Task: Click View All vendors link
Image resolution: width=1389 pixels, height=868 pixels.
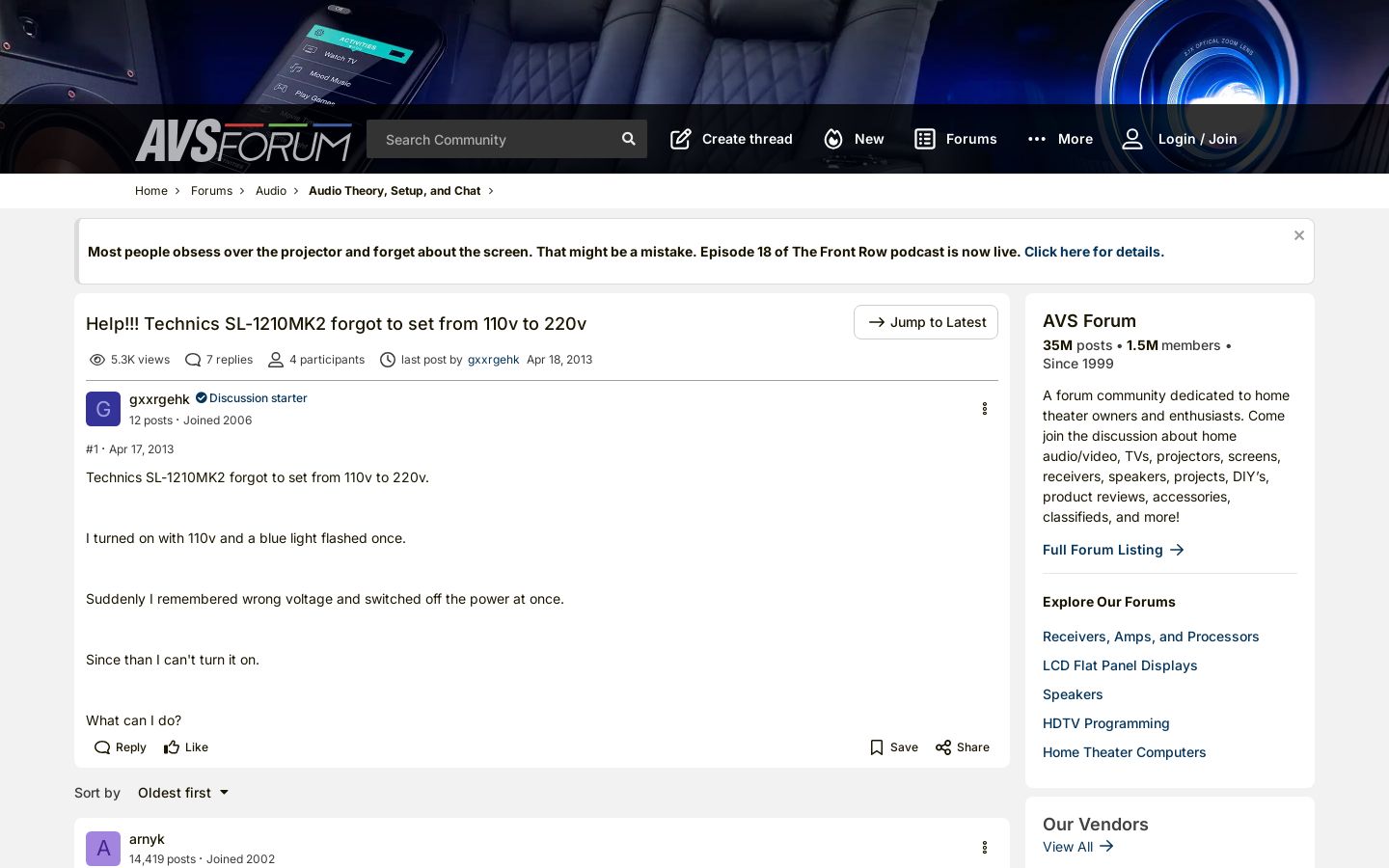Action: pos(1068,847)
